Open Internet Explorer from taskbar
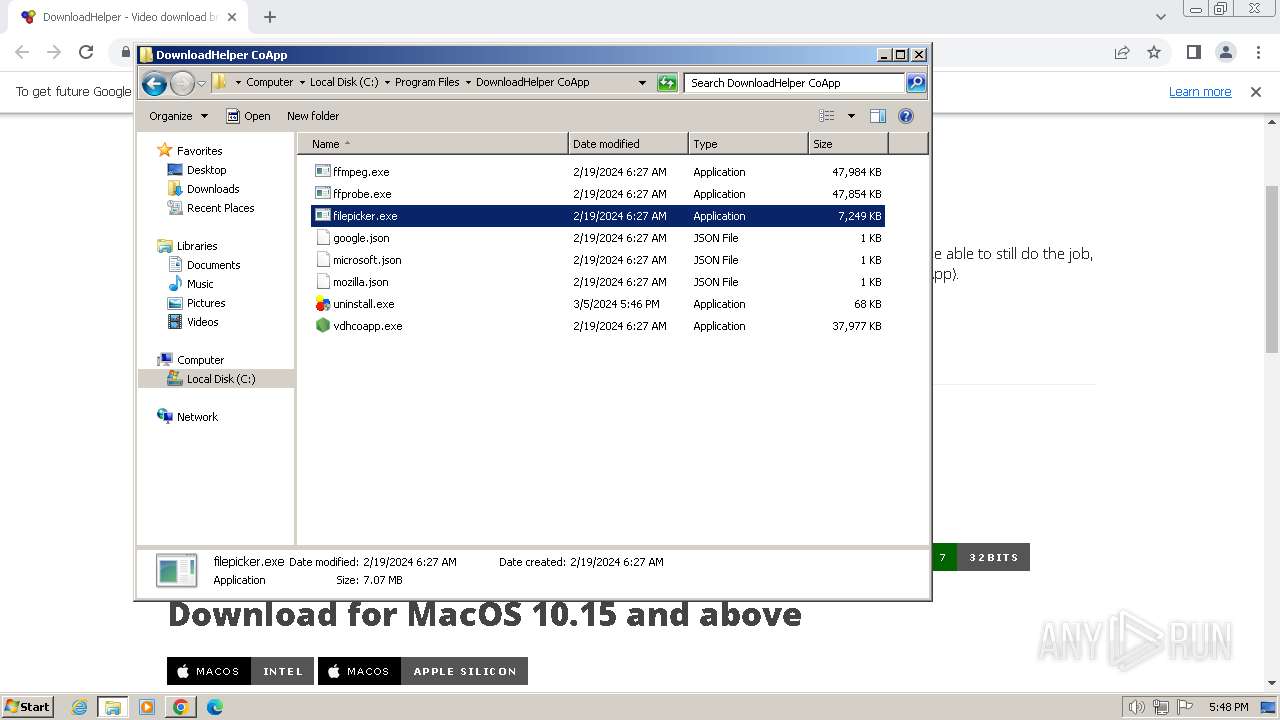 80,707
